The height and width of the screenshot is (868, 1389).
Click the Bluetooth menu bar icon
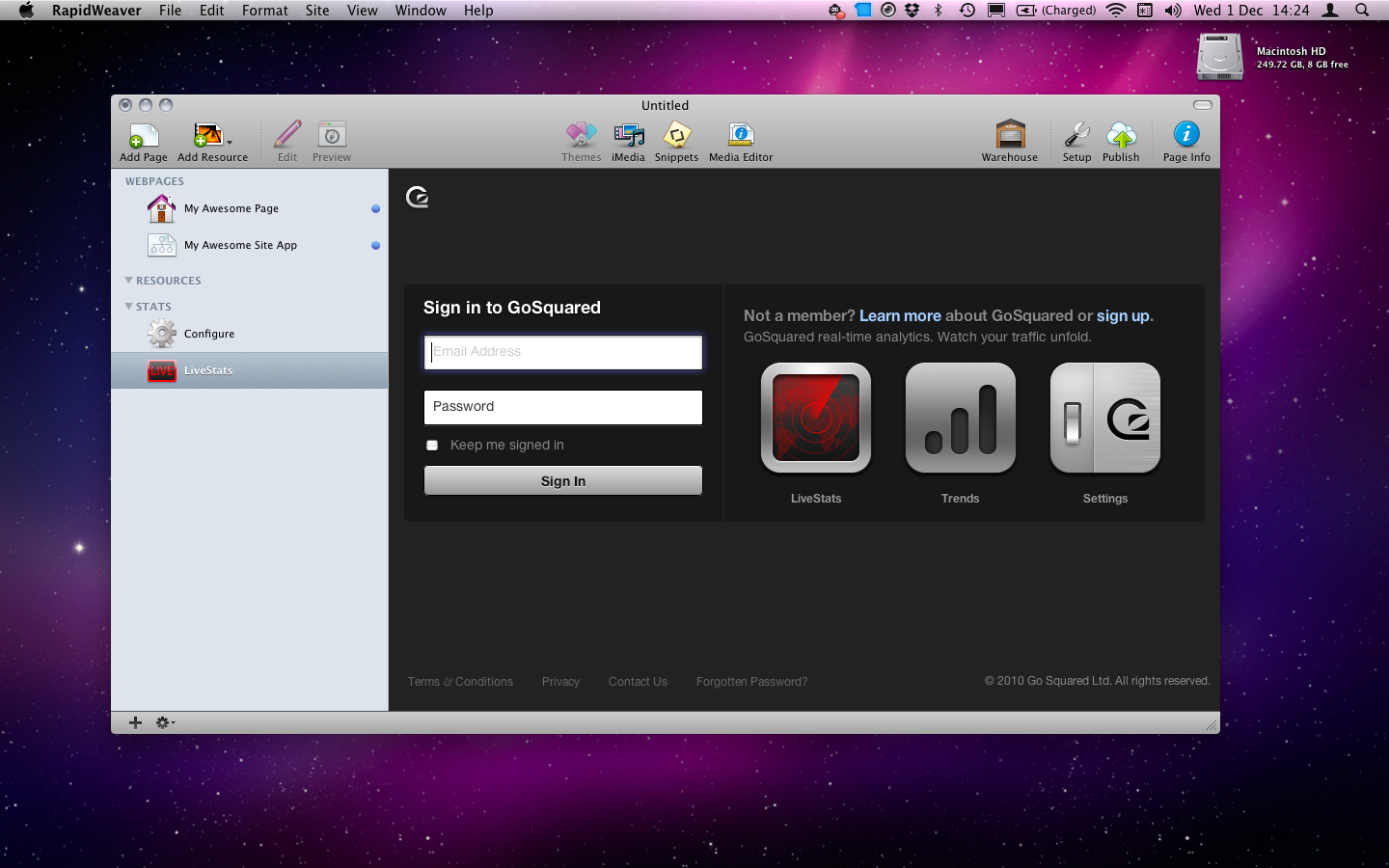[x=939, y=11]
